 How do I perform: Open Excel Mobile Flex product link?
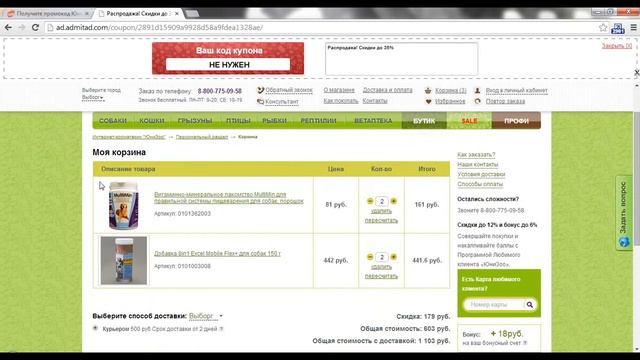click(217, 253)
